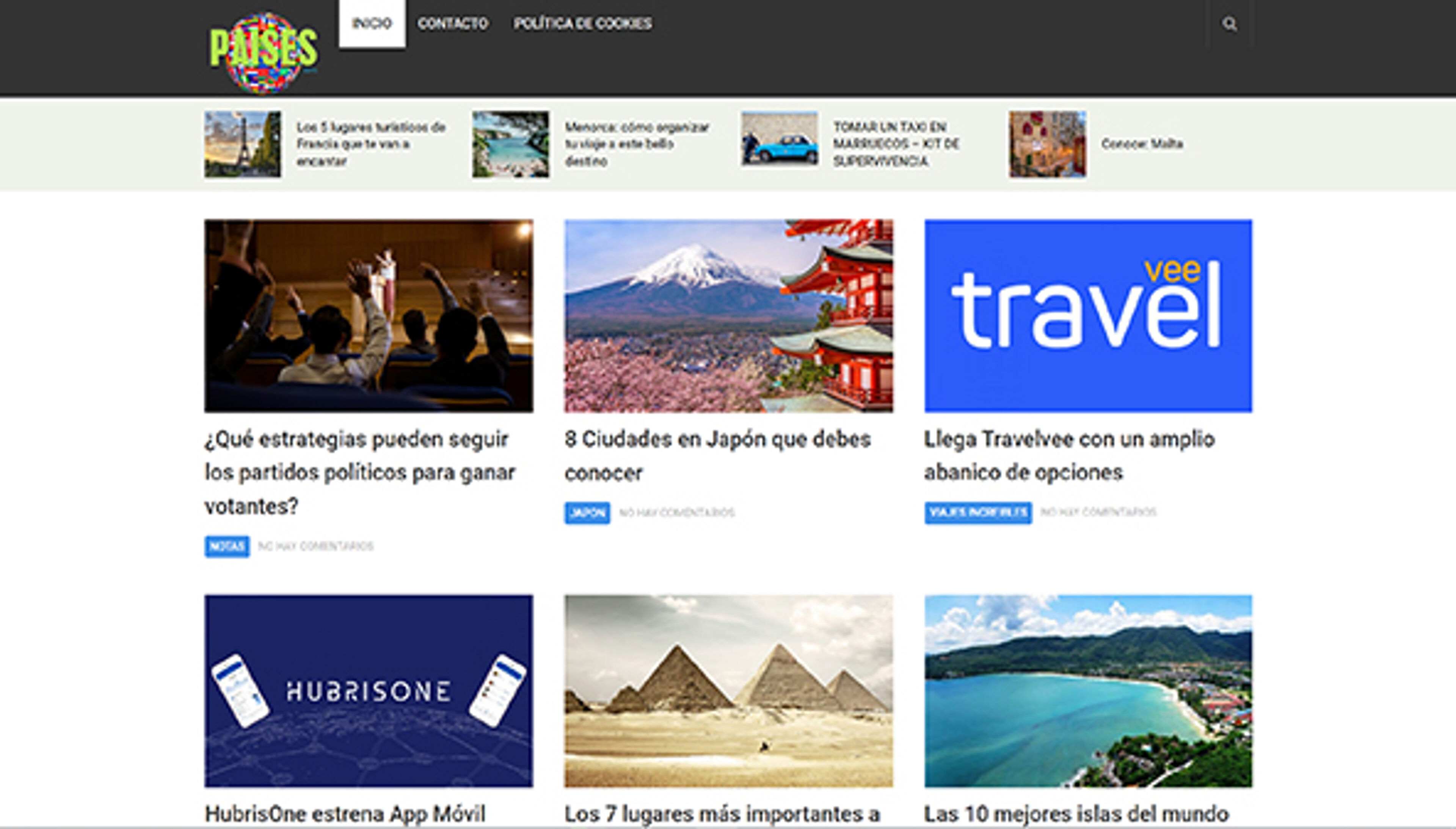This screenshot has width=1456, height=829.
Task: Click the Paises globe logo
Action: [263, 52]
